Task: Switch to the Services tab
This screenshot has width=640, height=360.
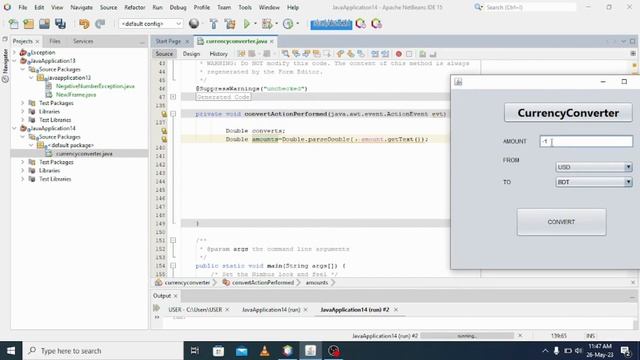Action: click(83, 41)
